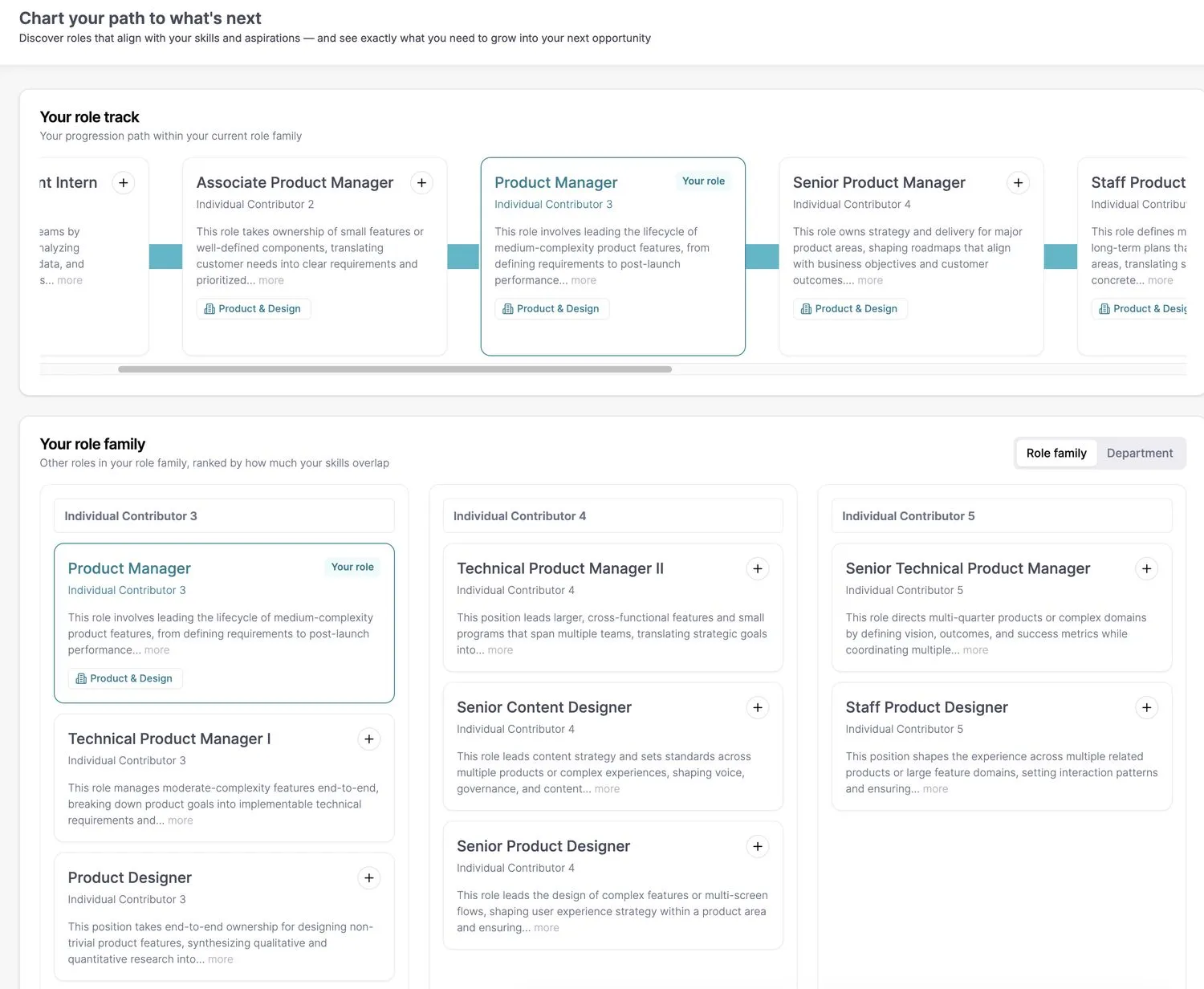The image size is (1204, 989).
Task: Click plus icon for Staff Product Designer
Action: [x=1146, y=708]
